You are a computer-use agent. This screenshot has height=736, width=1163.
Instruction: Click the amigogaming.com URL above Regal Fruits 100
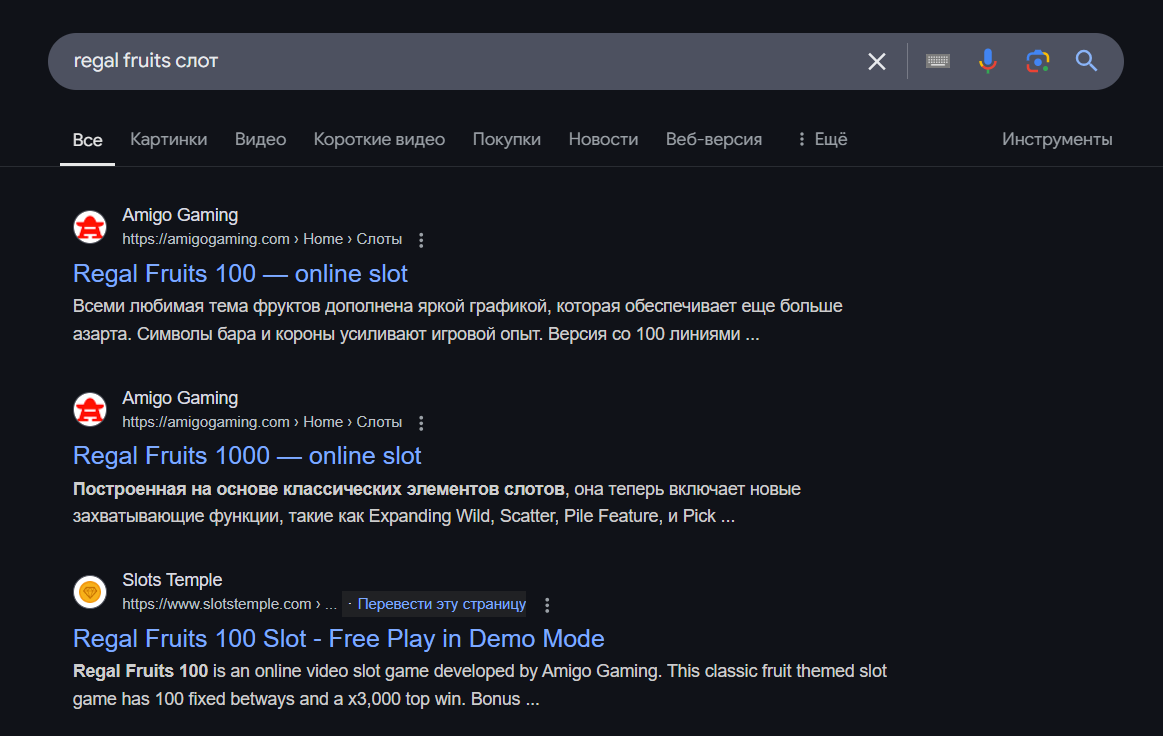pos(262,239)
